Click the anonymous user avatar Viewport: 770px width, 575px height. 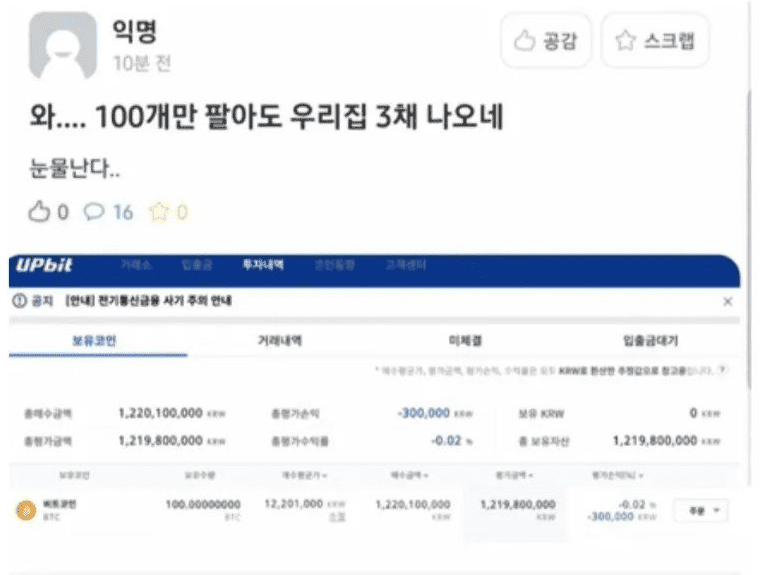point(62,45)
